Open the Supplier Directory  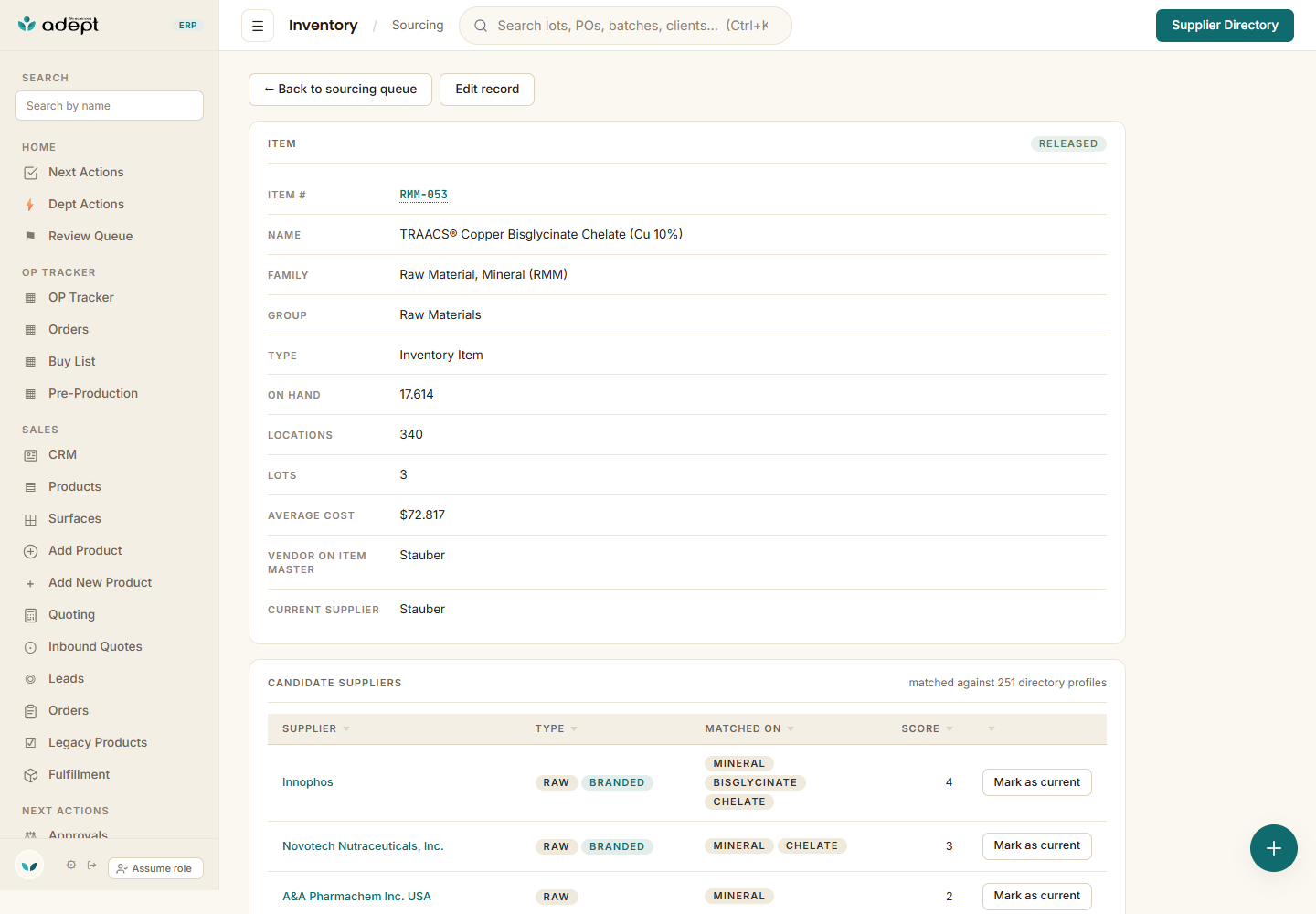click(x=1225, y=26)
